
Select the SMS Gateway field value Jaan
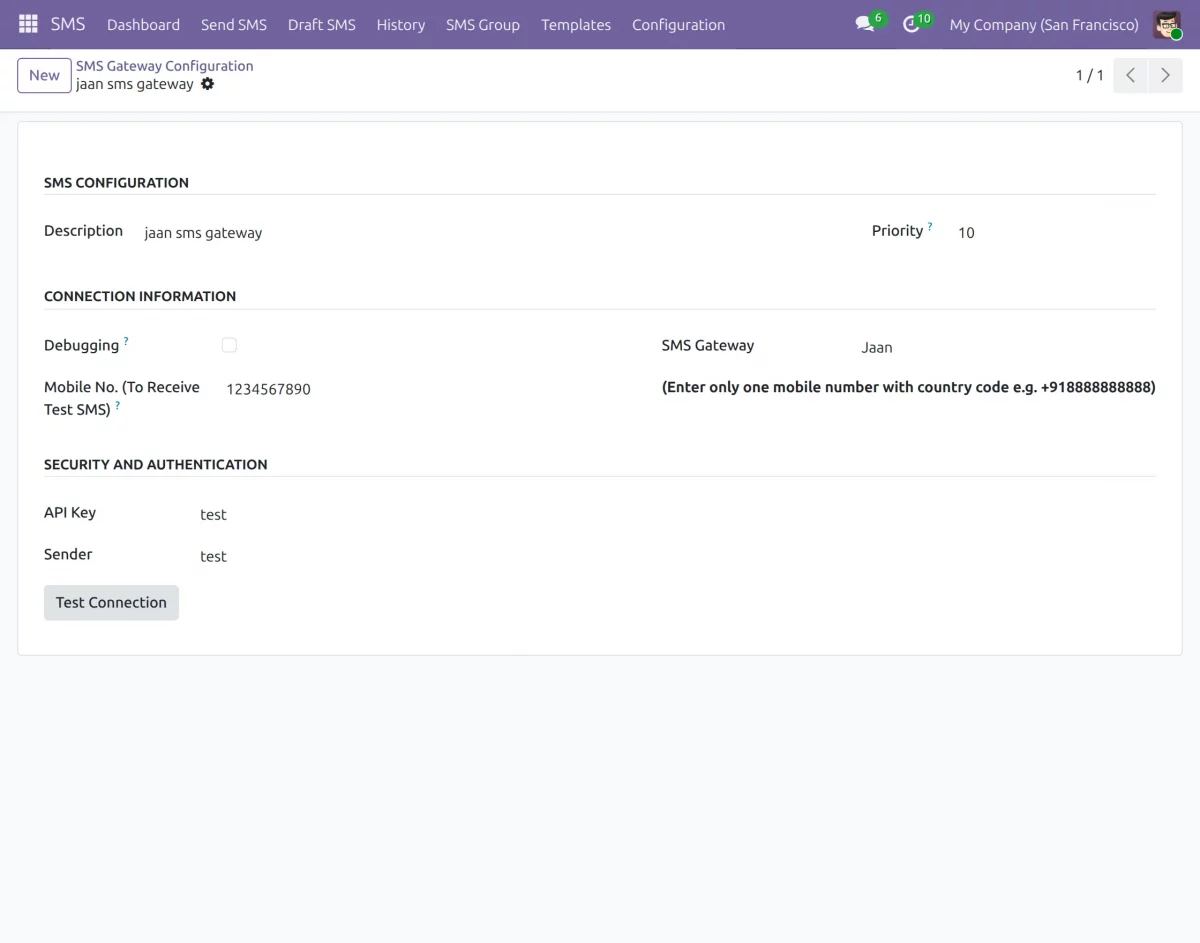[876, 347]
